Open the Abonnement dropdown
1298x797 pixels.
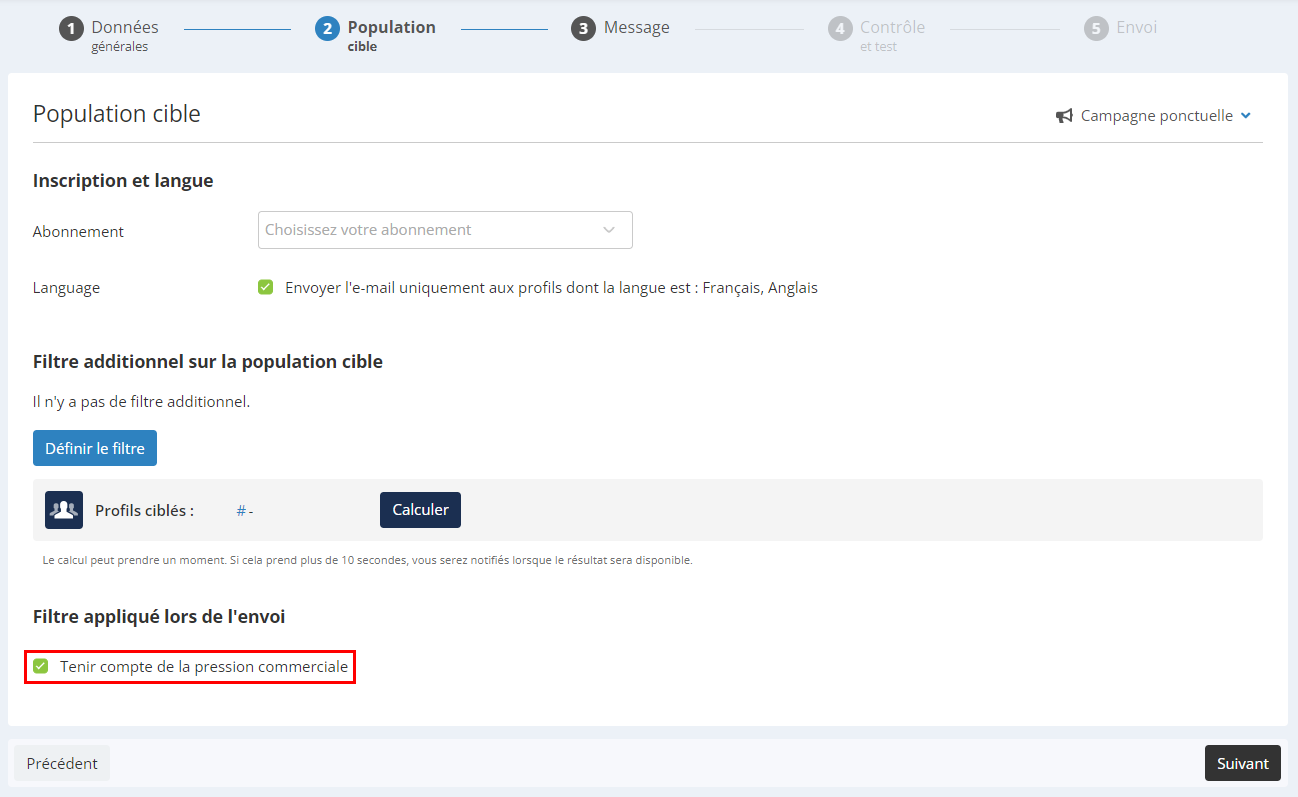tap(445, 230)
